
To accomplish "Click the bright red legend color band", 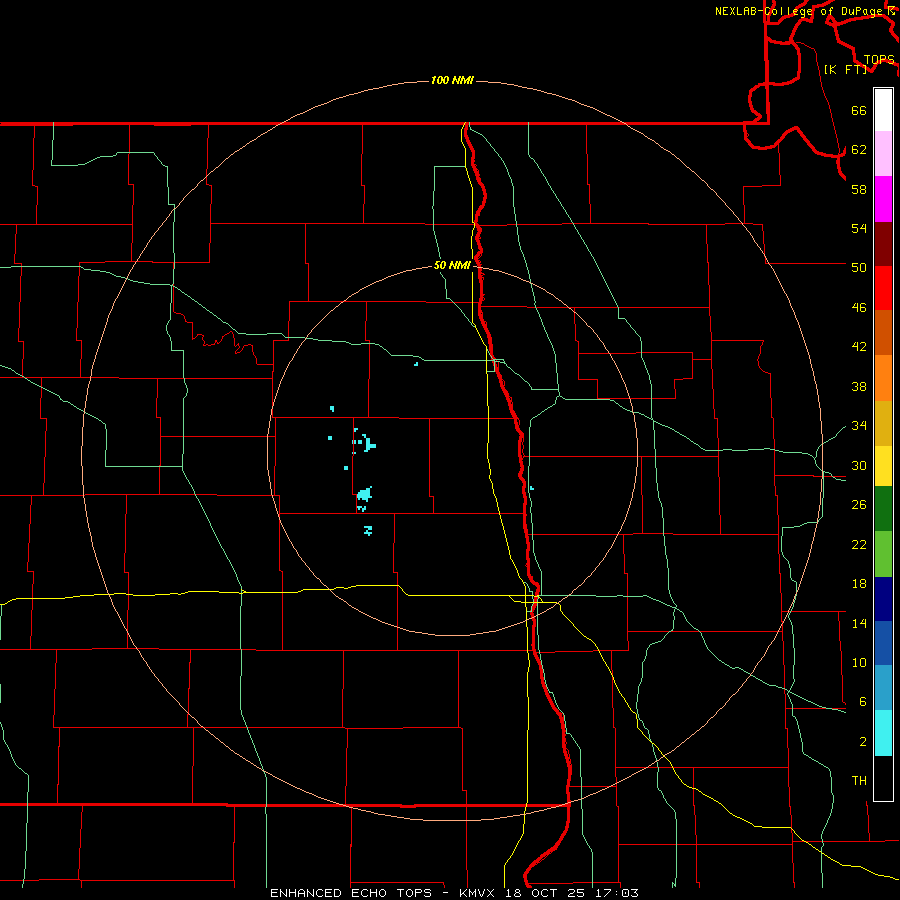I will click(x=883, y=288).
